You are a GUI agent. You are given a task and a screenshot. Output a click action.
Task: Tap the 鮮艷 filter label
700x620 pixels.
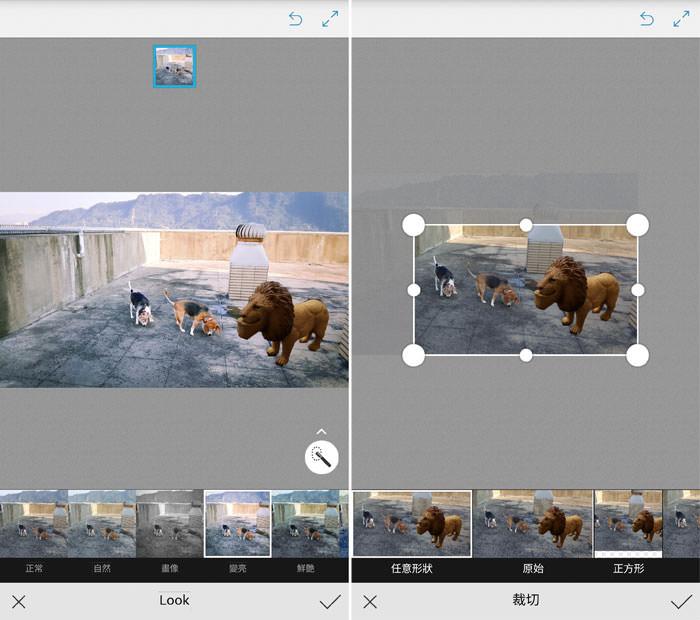point(306,568)
